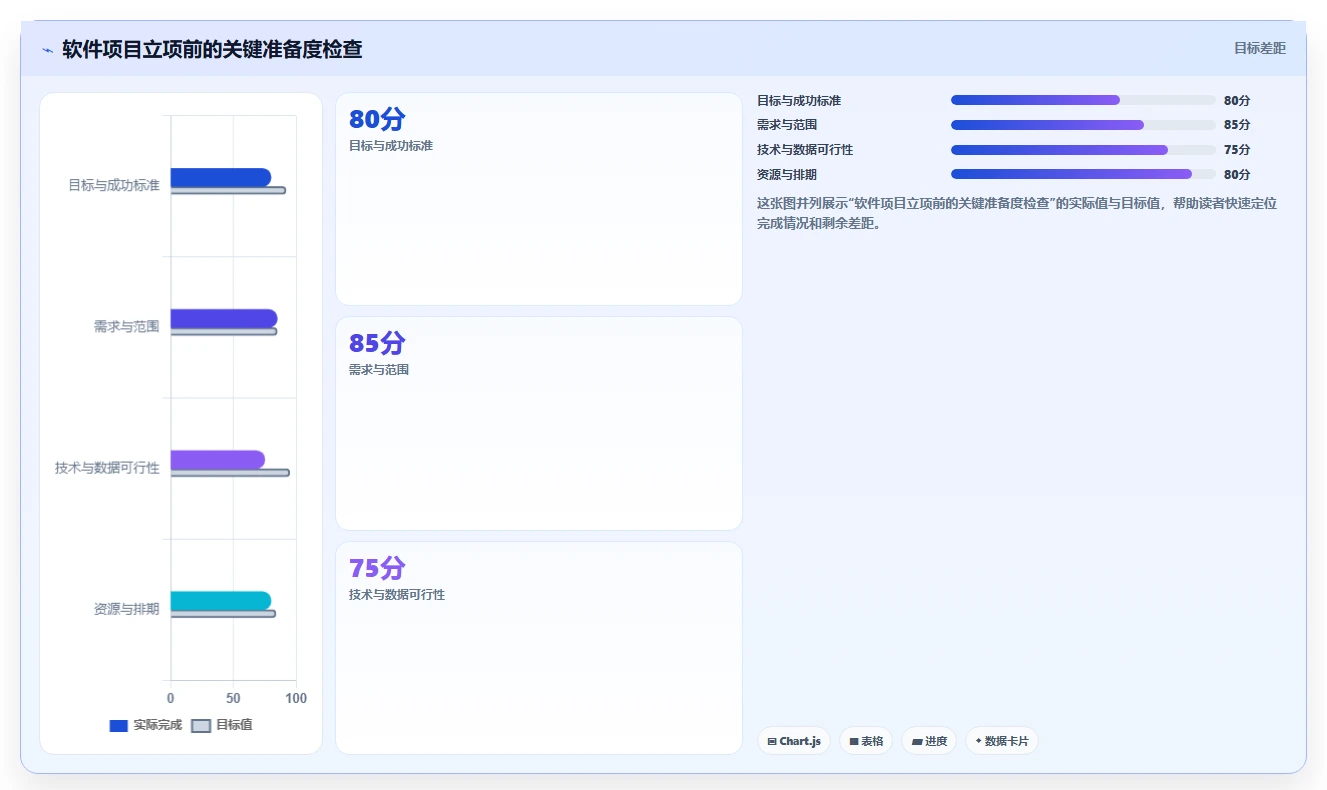Click the 资源与排期 chart axis label
The image size is (1327, 790).
coord(127,609)
